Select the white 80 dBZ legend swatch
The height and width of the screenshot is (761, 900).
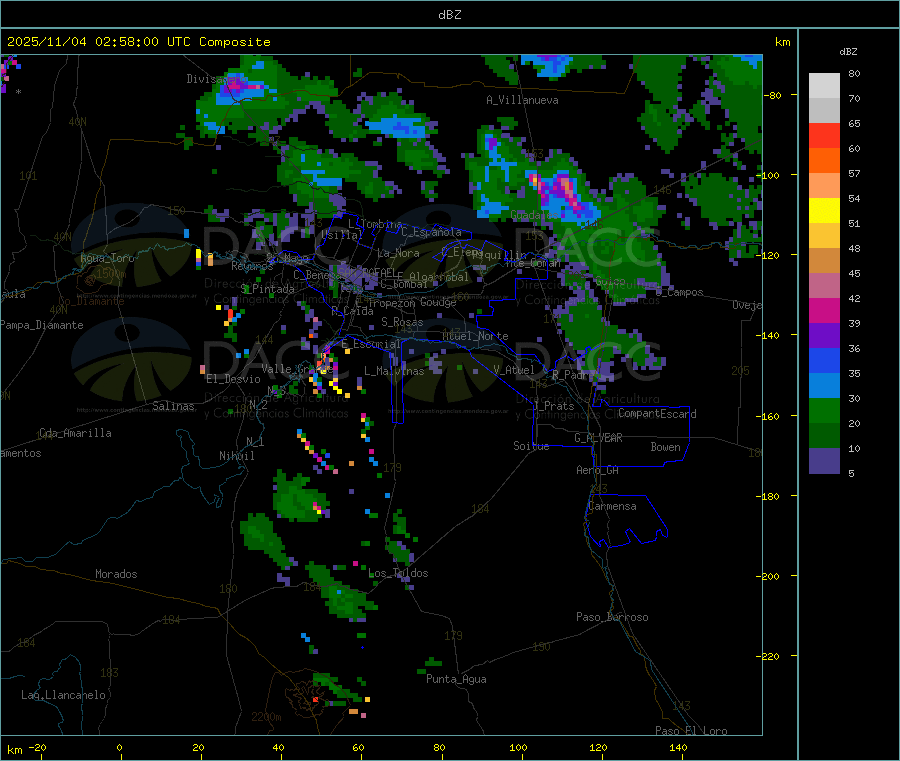coord(824,86)
